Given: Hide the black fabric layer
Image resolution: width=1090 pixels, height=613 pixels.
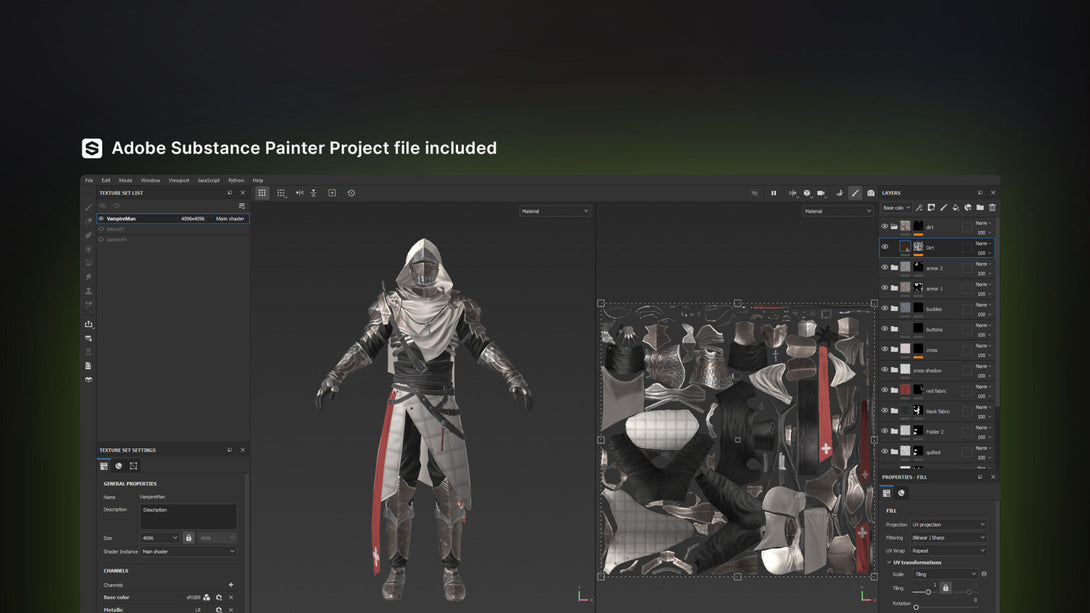Looking at the screenshot, I should click(x=885, y=410).
